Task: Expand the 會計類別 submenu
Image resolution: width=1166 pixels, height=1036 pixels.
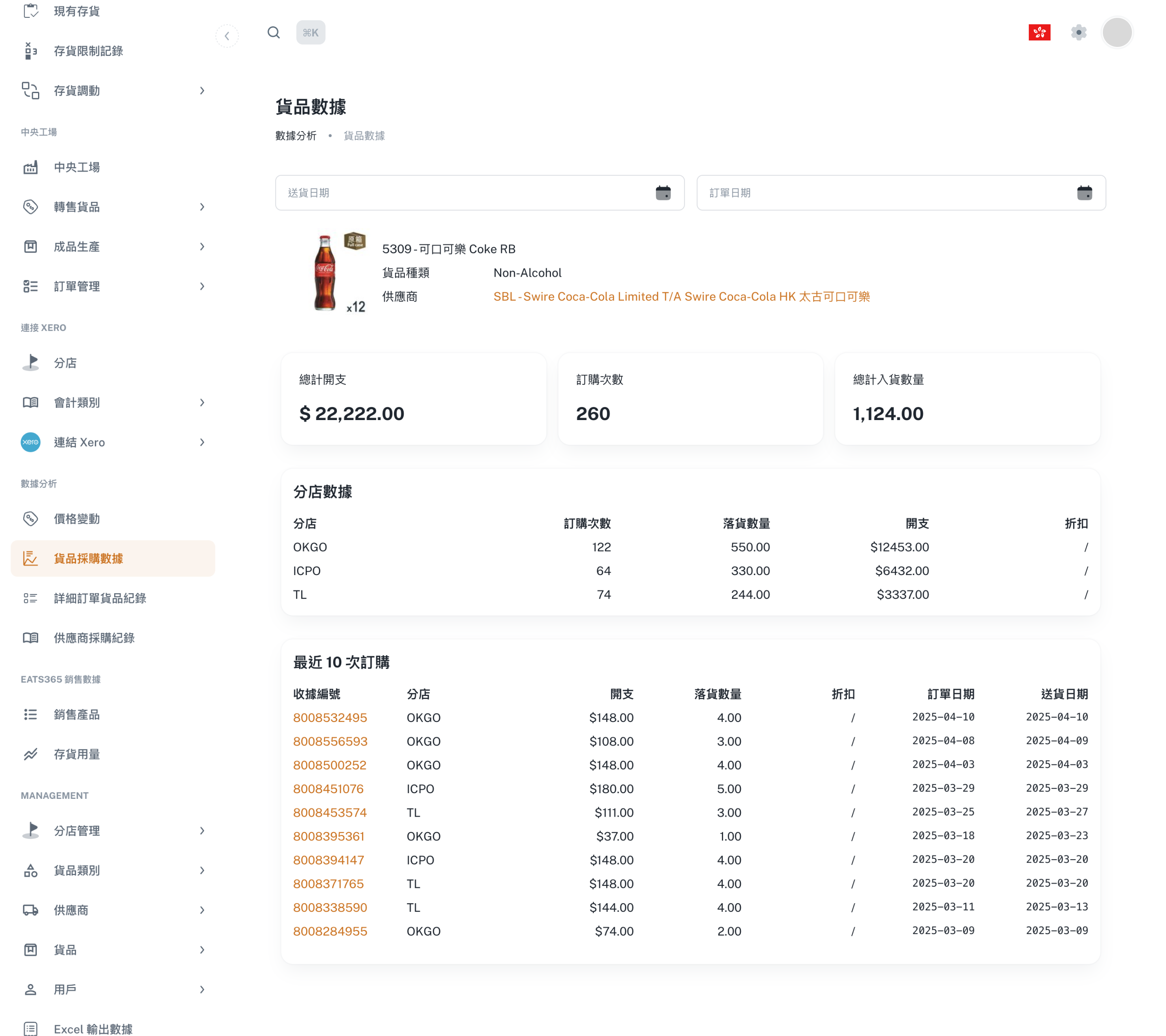Action: [x=202, y=403]
